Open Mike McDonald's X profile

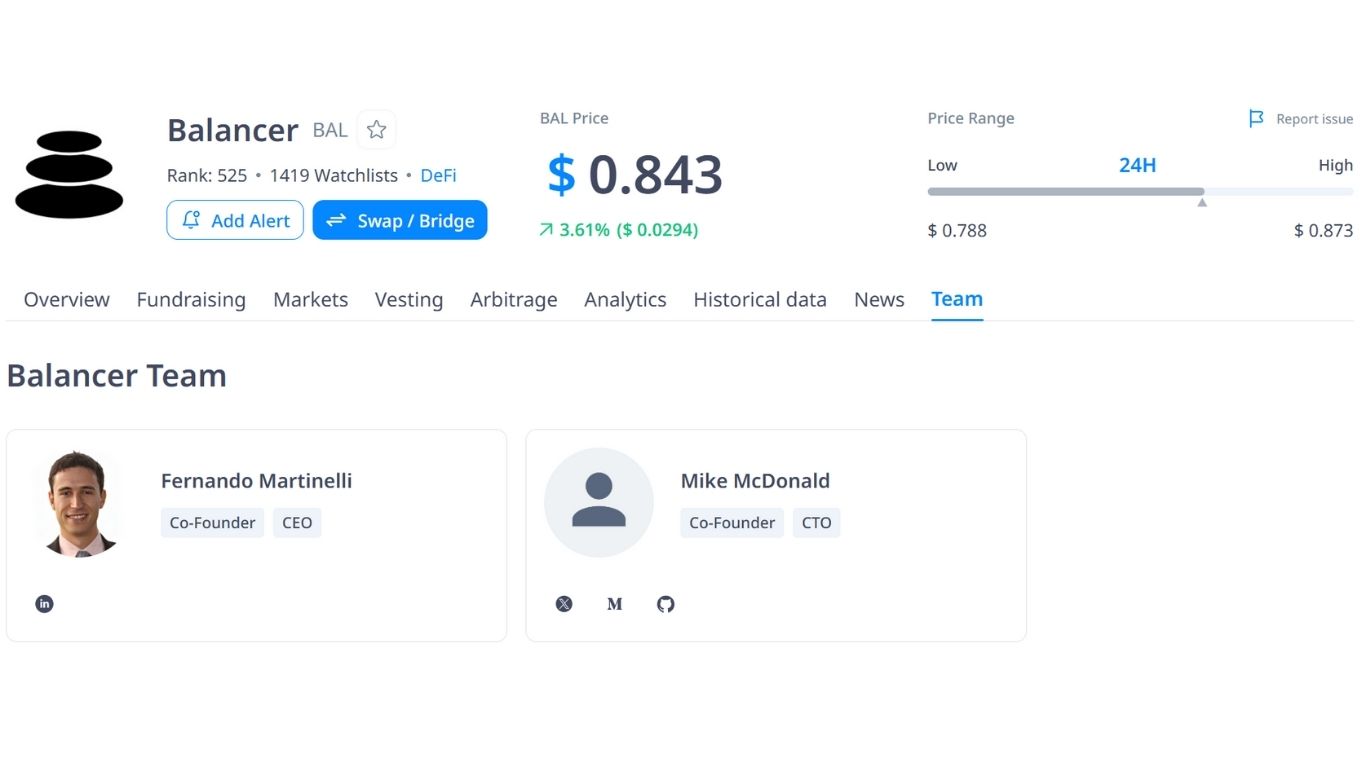pos(564,604)
